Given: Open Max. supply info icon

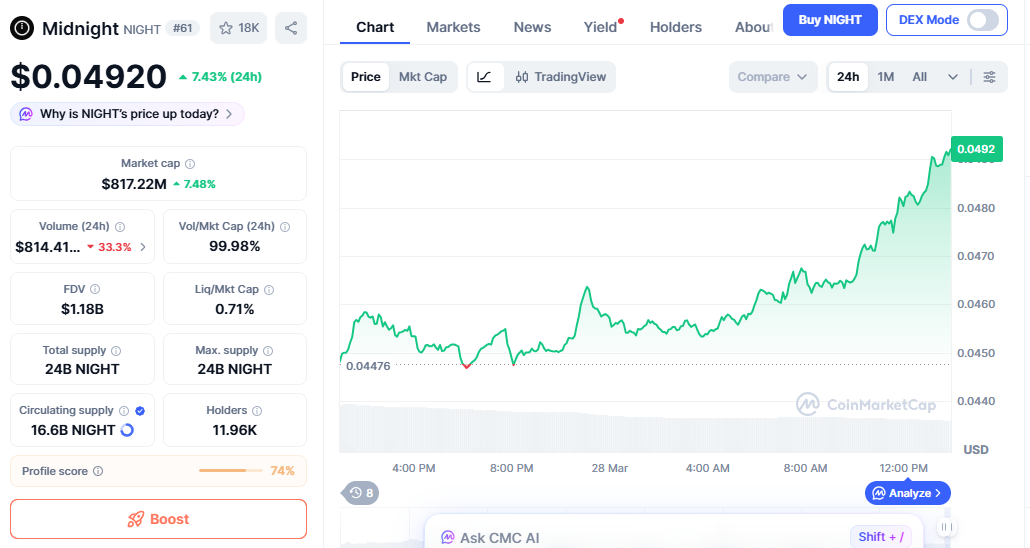Looking at the screenshot, I should [x=268, y=351].
